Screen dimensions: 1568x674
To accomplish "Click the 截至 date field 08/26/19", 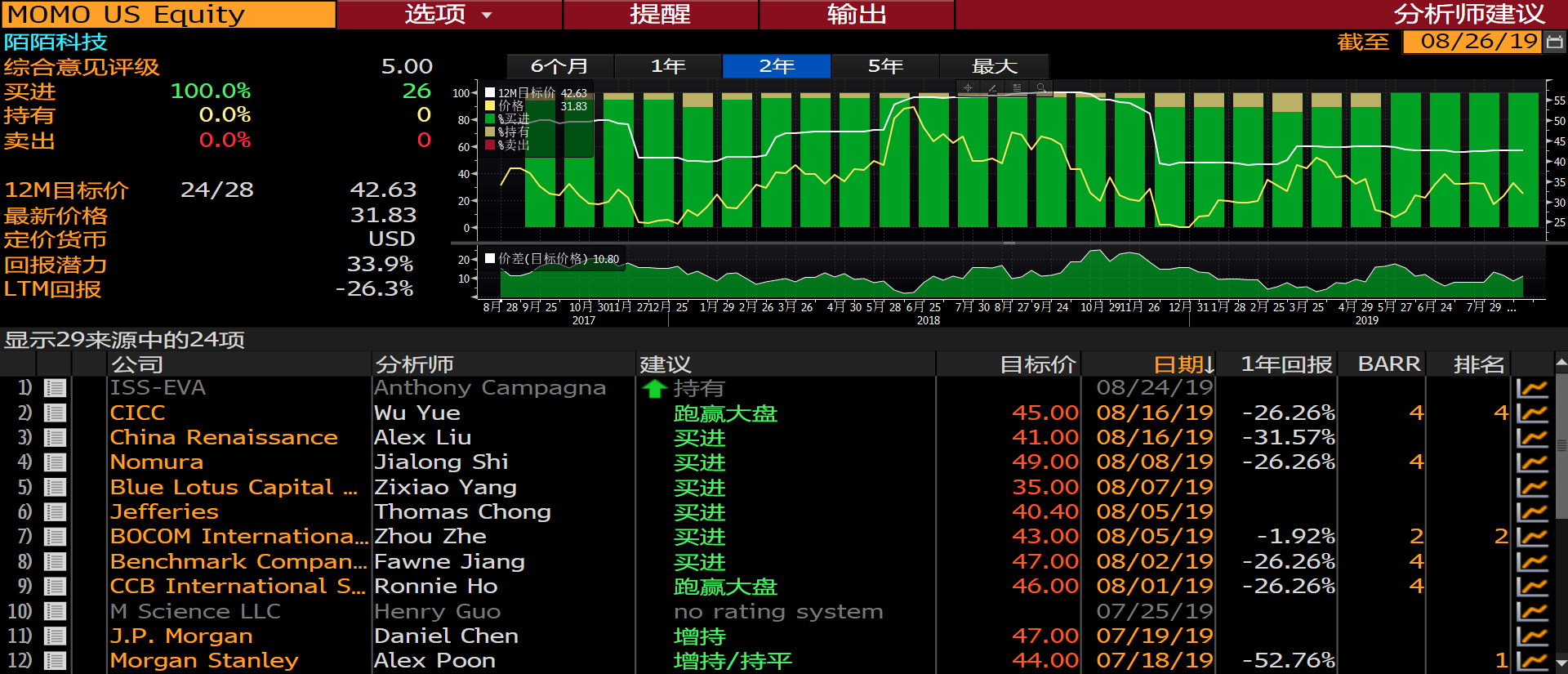I will click(x=1472, y=42).
